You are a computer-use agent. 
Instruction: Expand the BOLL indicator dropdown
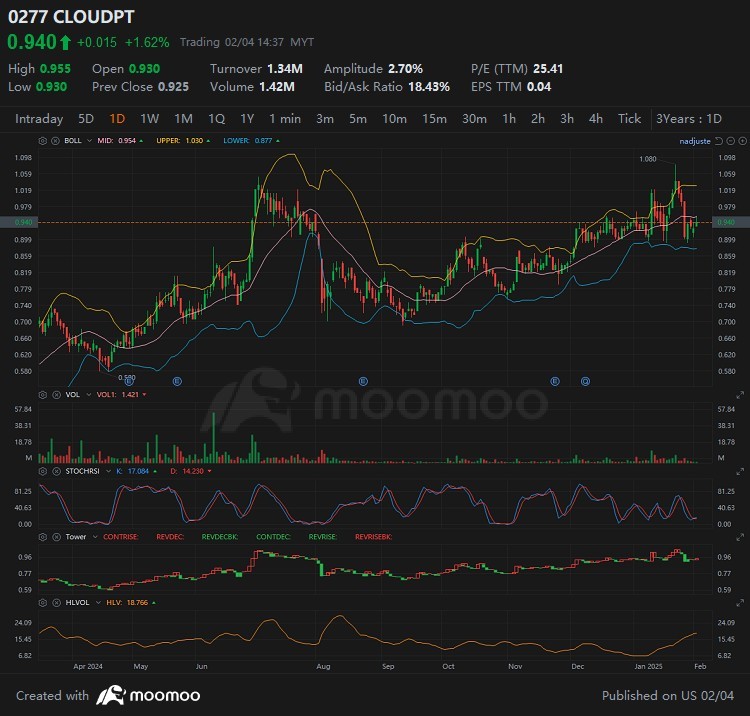tap(89, 141)
